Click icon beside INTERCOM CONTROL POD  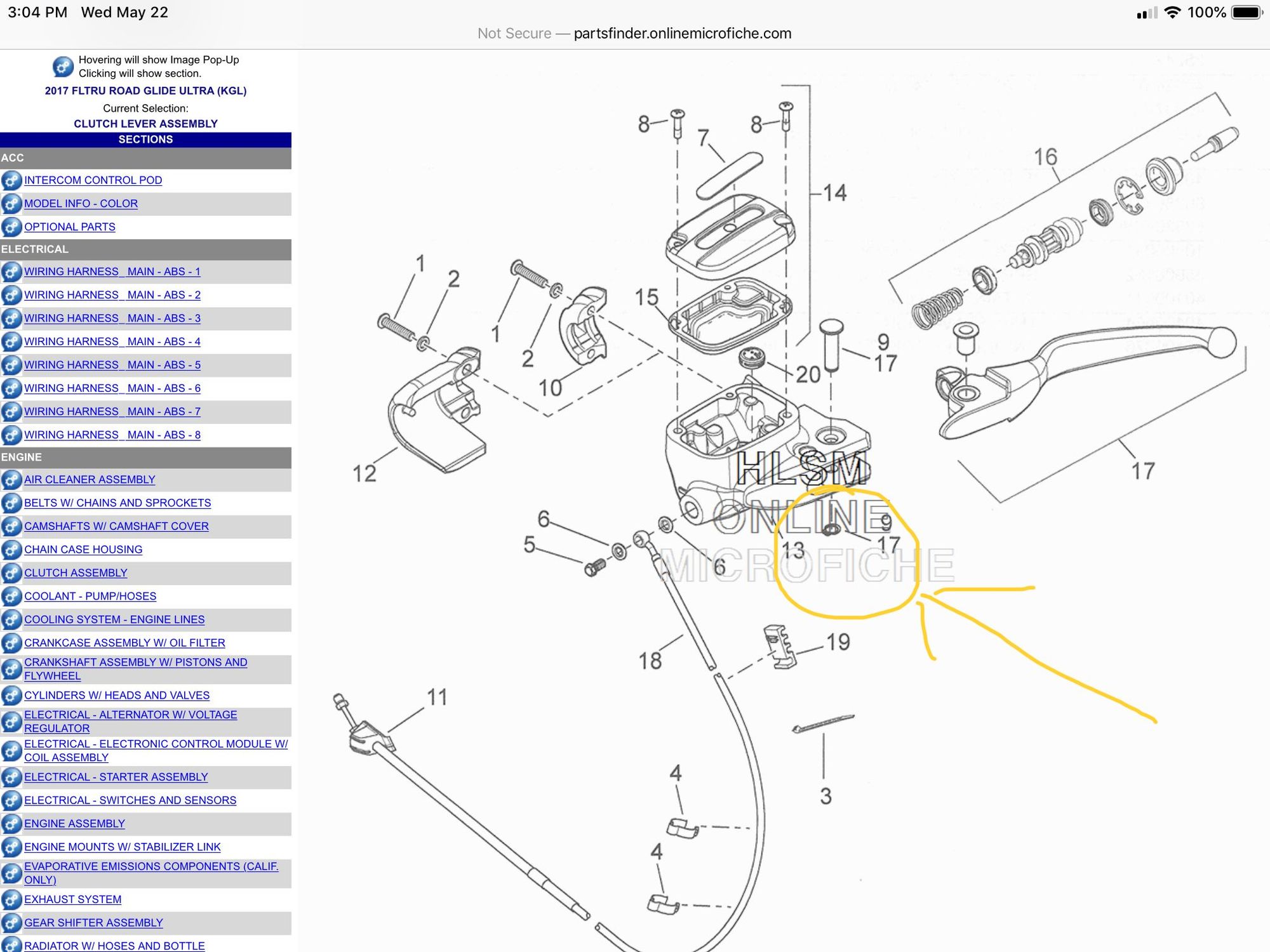pyautogui.click(x=11, y=181)
